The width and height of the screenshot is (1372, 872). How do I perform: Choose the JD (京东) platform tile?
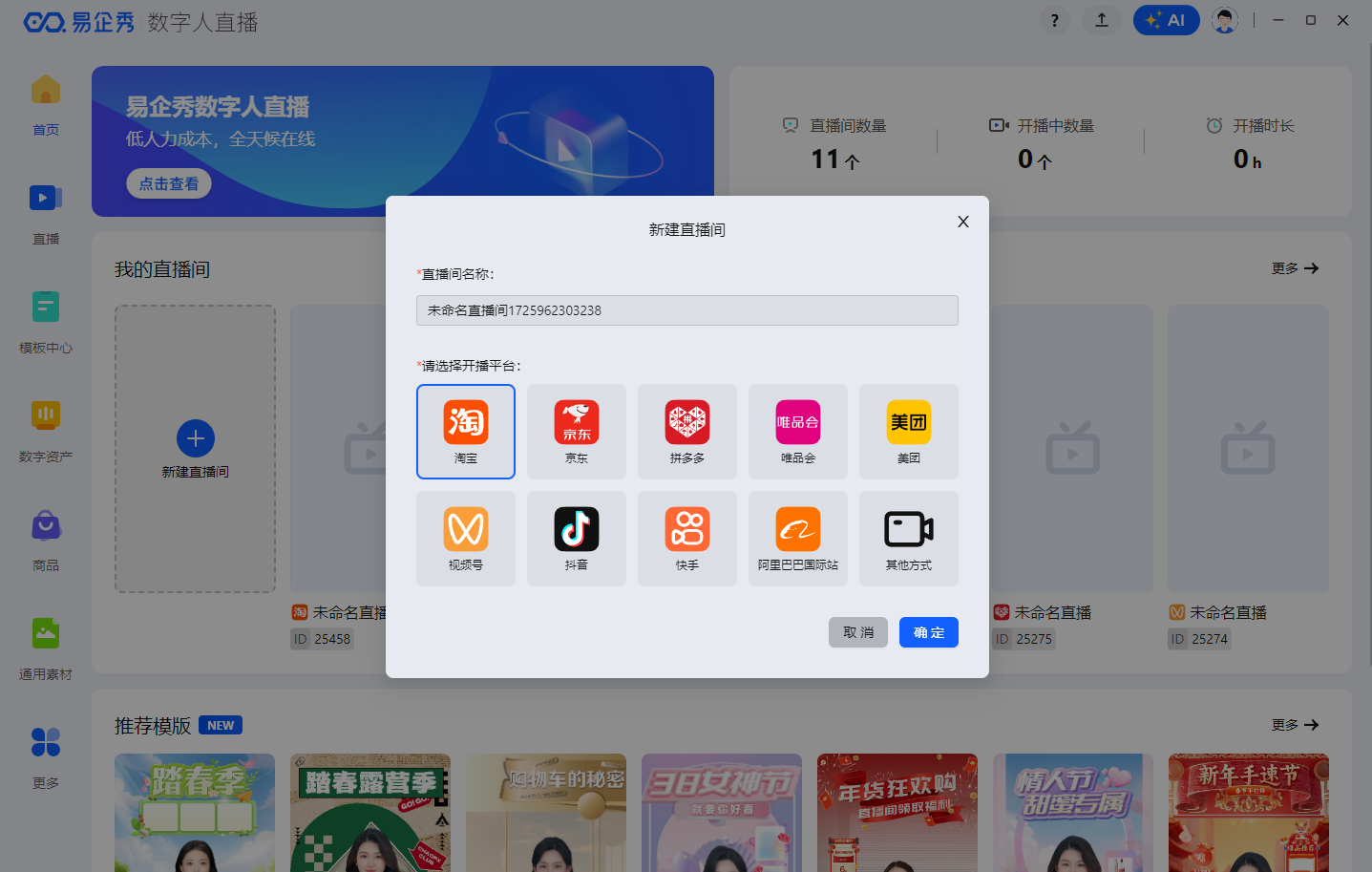[577, 432]
